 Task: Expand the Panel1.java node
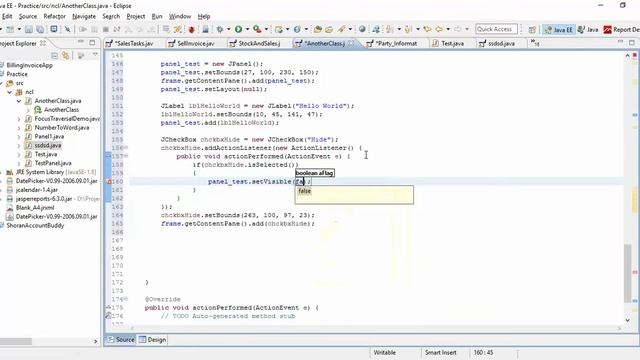point(19,137)
